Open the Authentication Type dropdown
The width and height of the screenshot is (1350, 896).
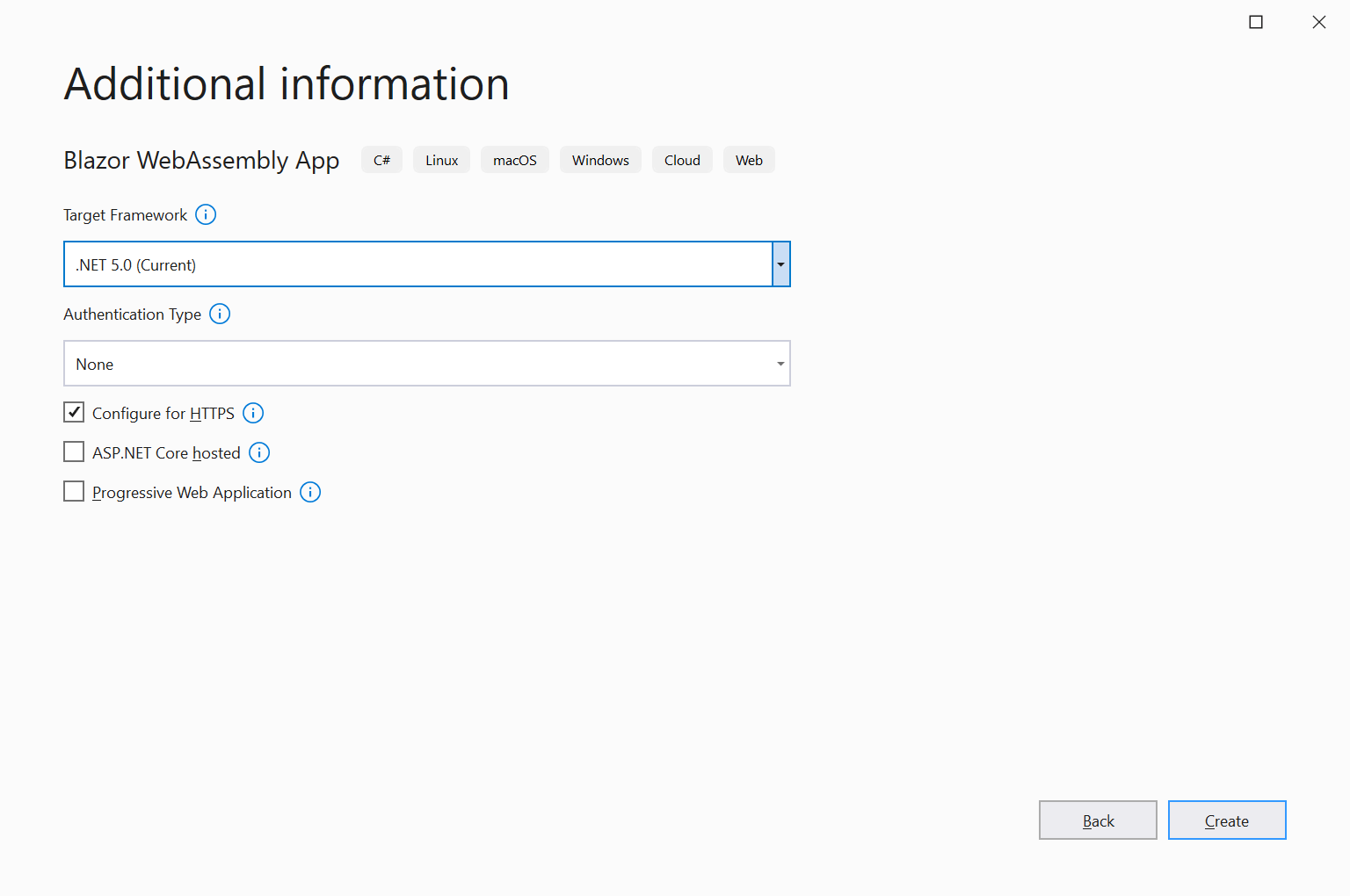779,363
